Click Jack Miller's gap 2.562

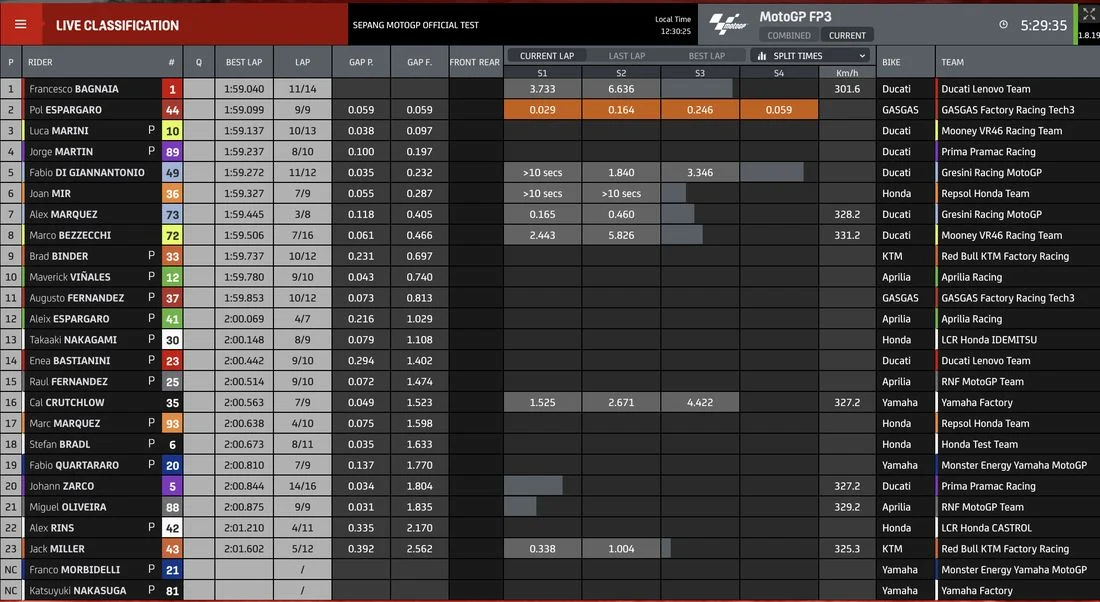pos(420,549)
